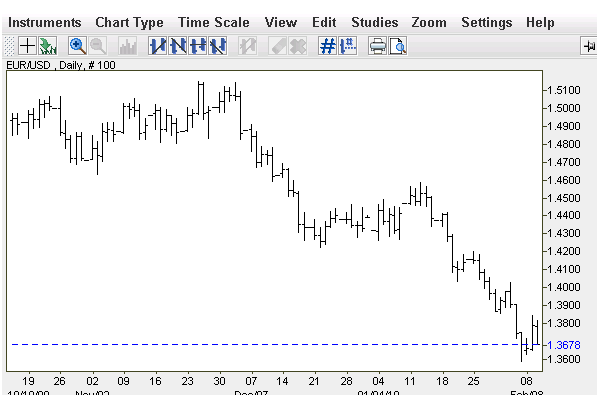597x395 pixels.
Task: Open the Instruments menu
Action: 45,22
